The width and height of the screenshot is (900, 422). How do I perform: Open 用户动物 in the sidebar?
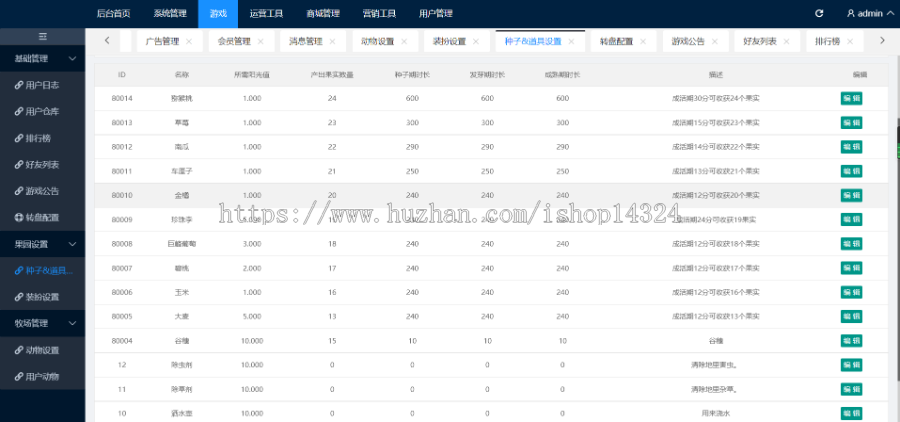pos(42,377)
